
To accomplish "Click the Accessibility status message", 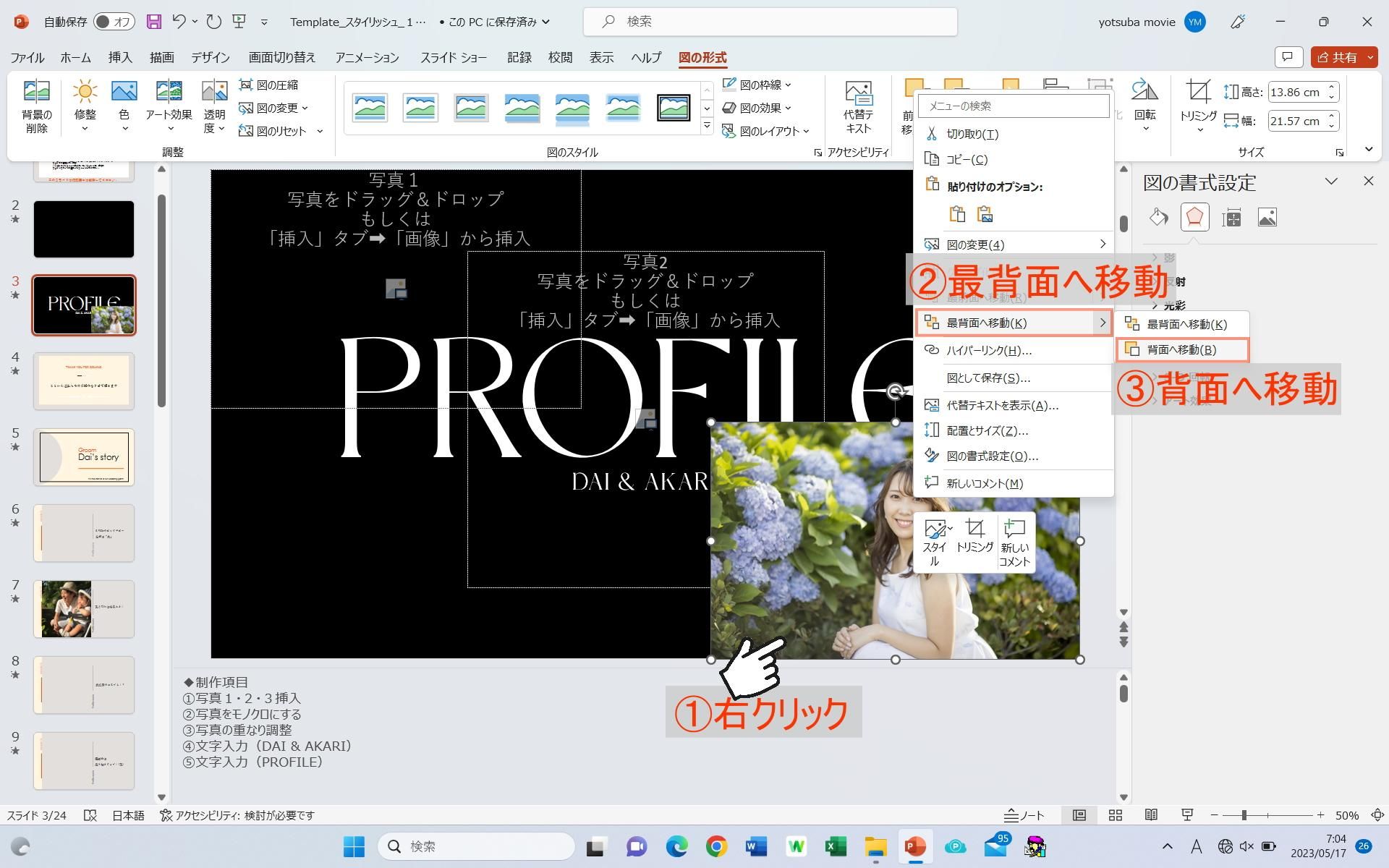I will 237,815.
